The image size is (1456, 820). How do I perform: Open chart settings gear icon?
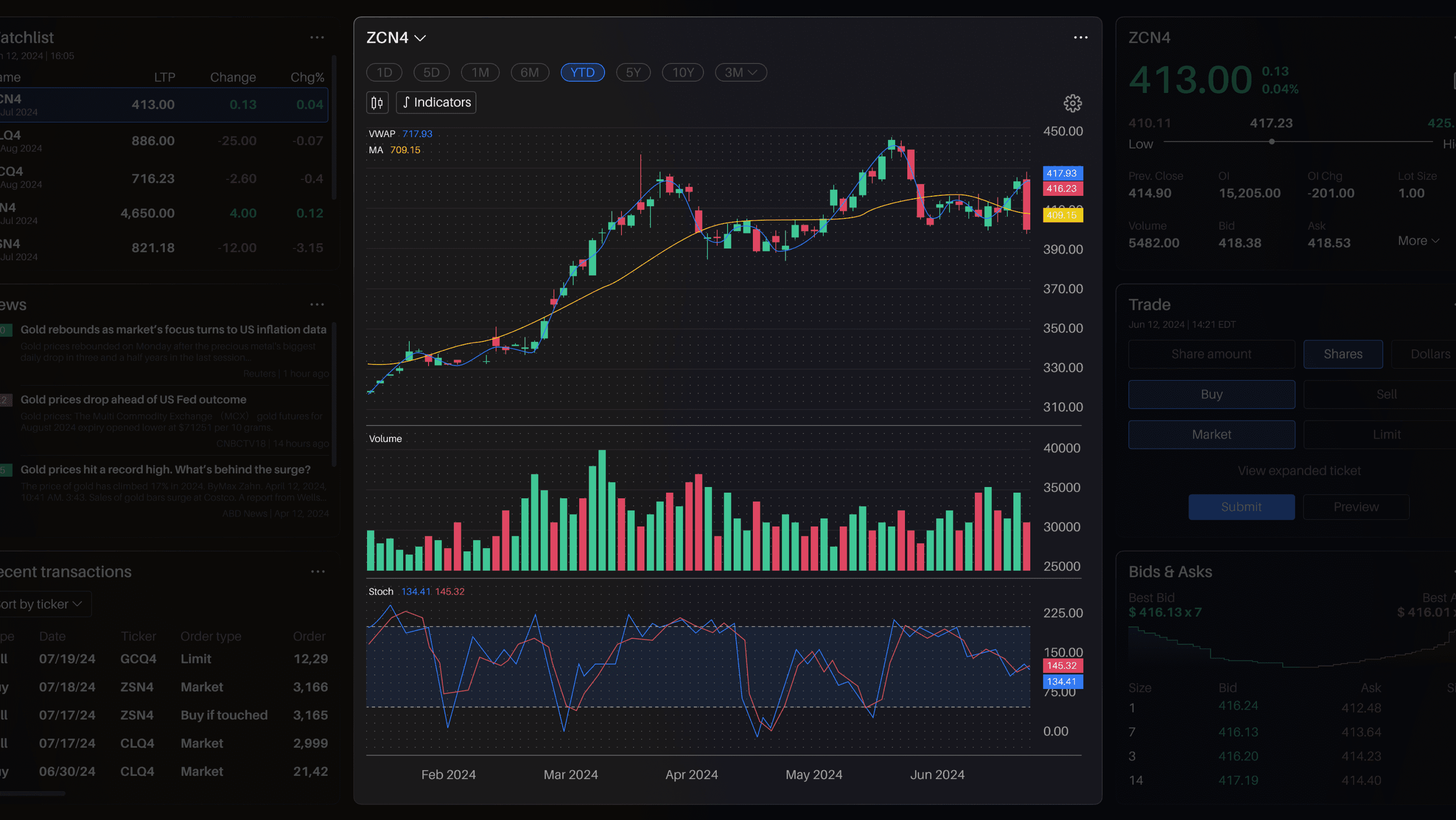1072,103
